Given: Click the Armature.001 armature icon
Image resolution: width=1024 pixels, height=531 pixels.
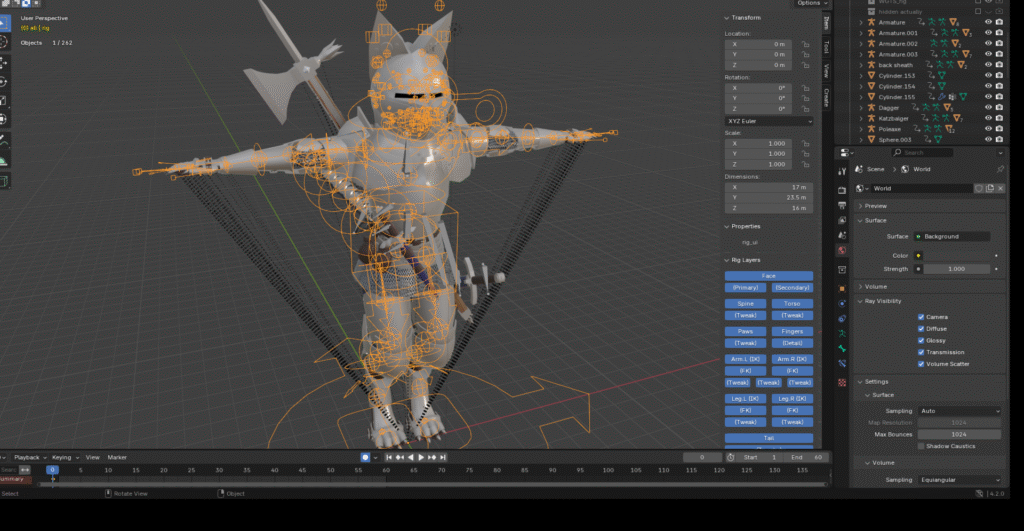Looking at the screenshot, I should pyautogui.click(x=870, y=33).
